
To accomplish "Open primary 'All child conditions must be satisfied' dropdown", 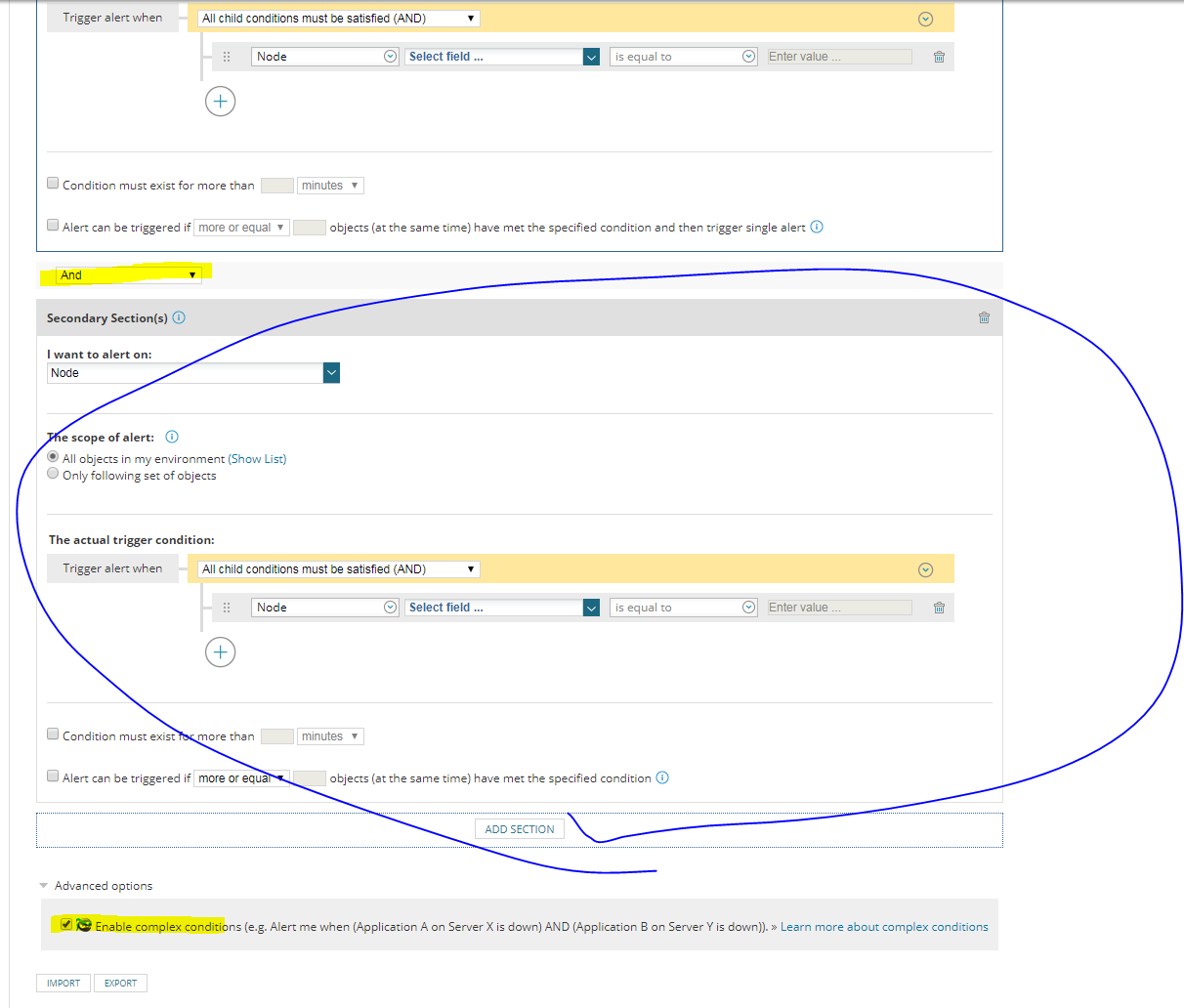I will pyautogui.click(x=339, y=19).
